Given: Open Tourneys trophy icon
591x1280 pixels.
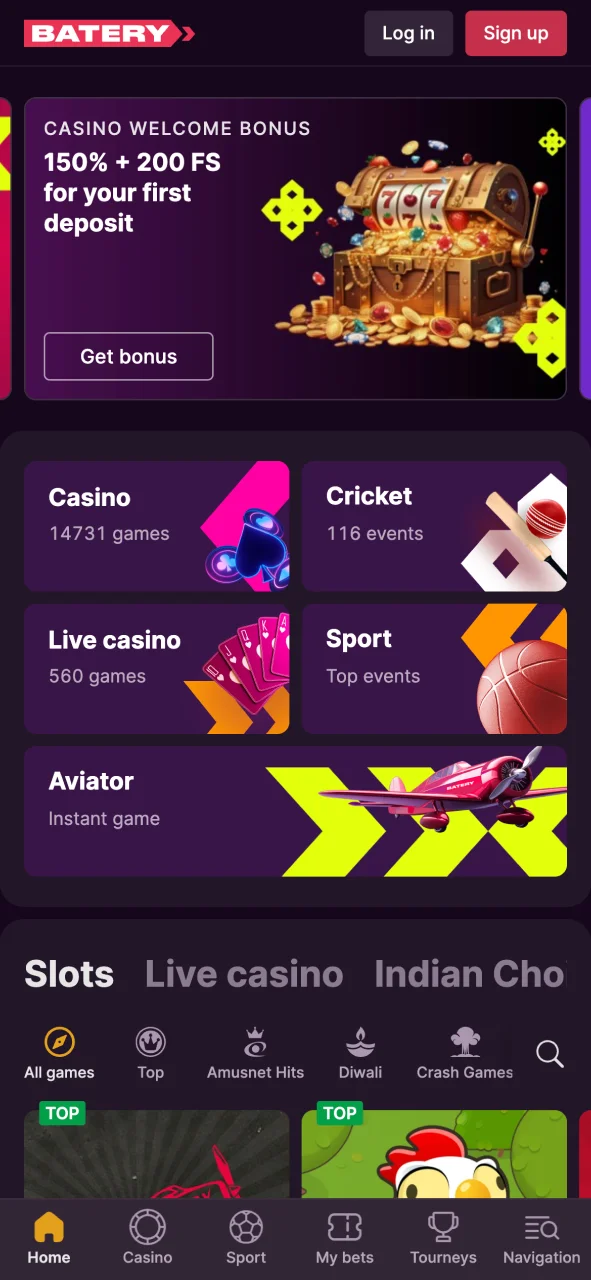Looking at the screenshot, I should pyautogui.click(x=443, y=1227).
